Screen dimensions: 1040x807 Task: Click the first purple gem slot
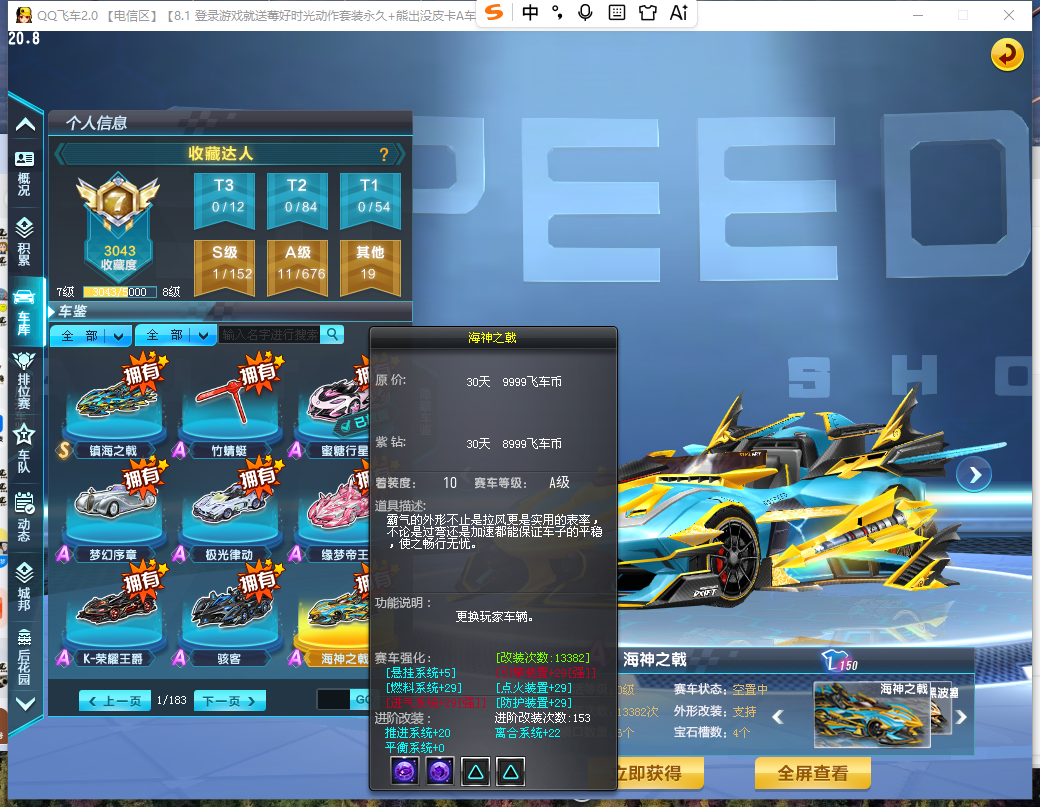pos(405,771)
